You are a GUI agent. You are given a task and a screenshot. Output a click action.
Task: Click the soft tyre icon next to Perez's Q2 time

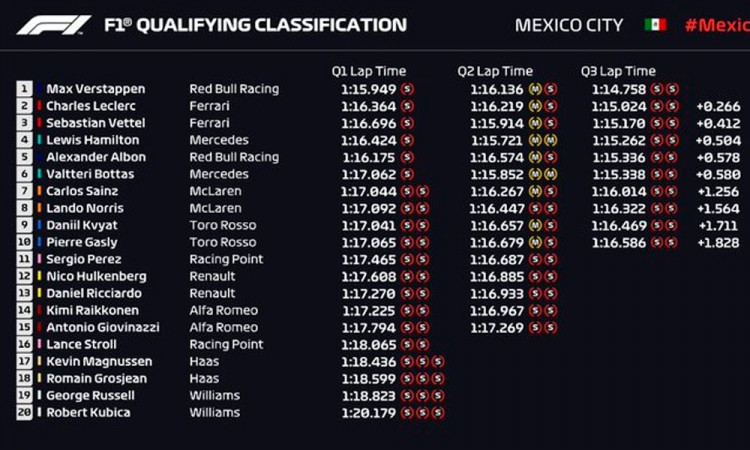coord(535,259)
